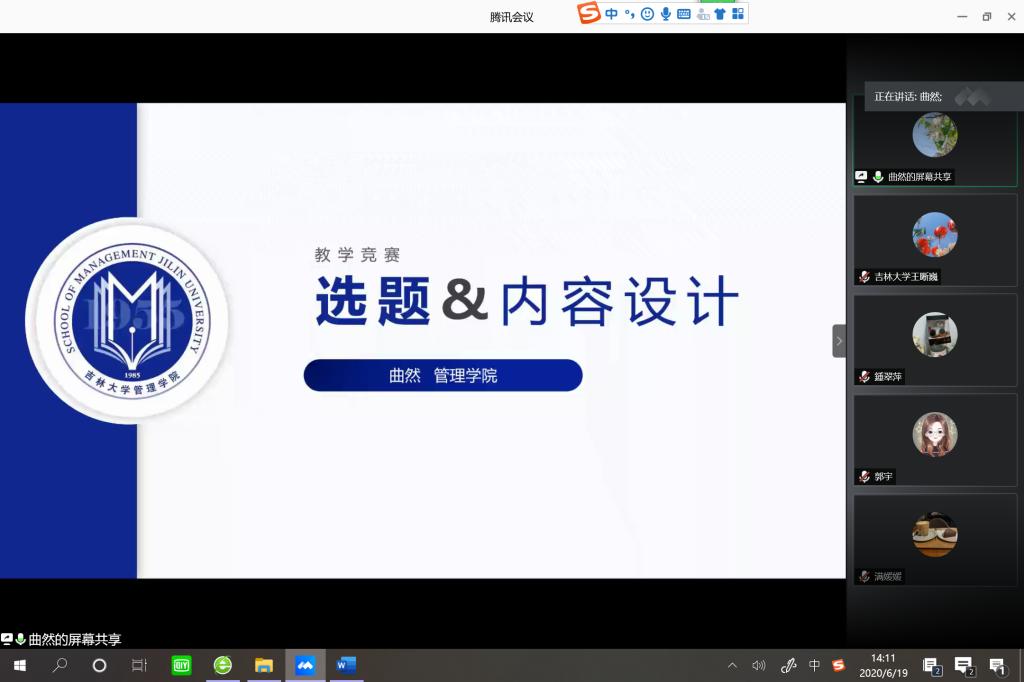Select participant 郭宇's video tile
The image size is (1024, 682).
pos(935,439)
